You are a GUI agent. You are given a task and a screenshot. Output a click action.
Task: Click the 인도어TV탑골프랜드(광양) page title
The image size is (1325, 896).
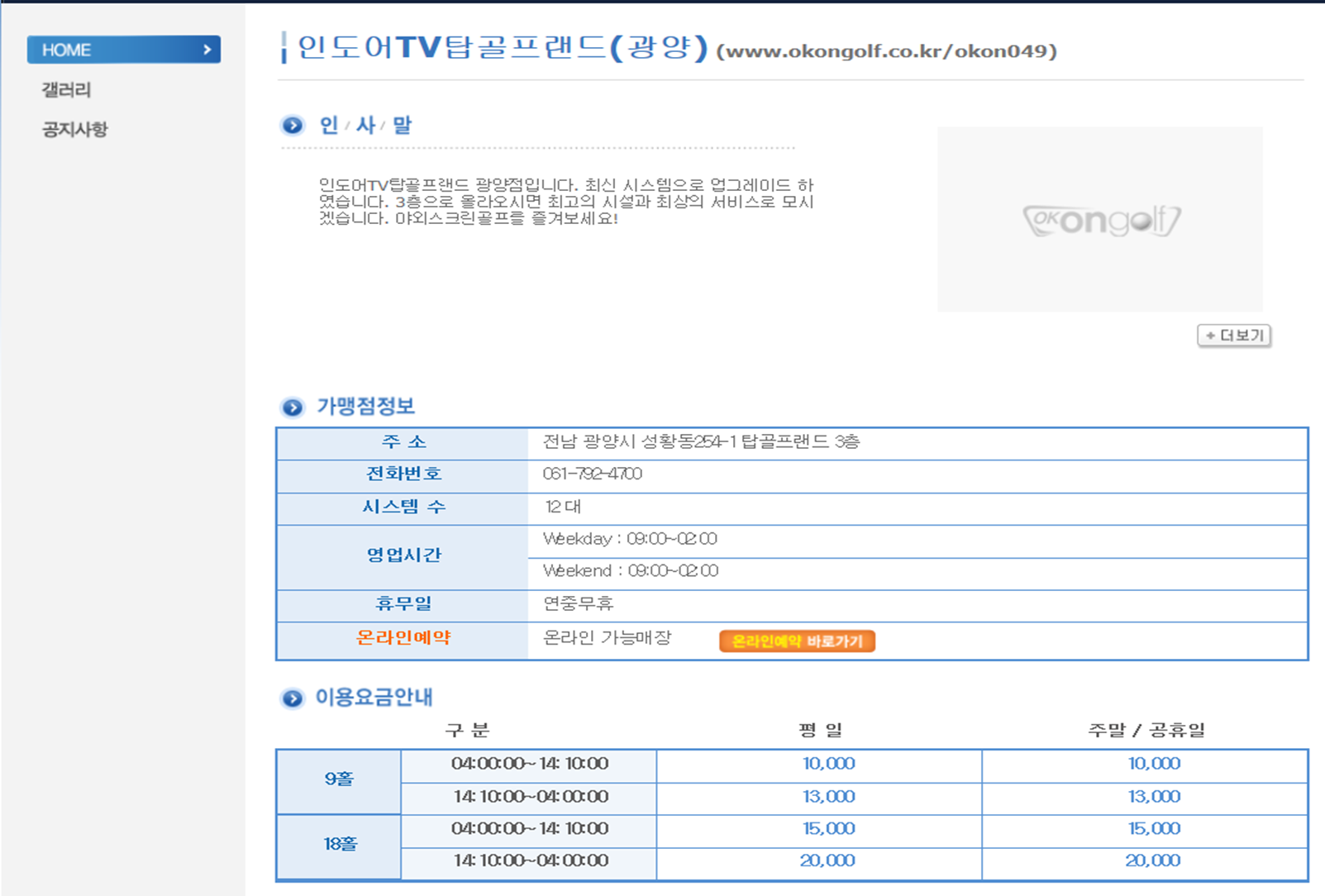[x=502, y=48]
